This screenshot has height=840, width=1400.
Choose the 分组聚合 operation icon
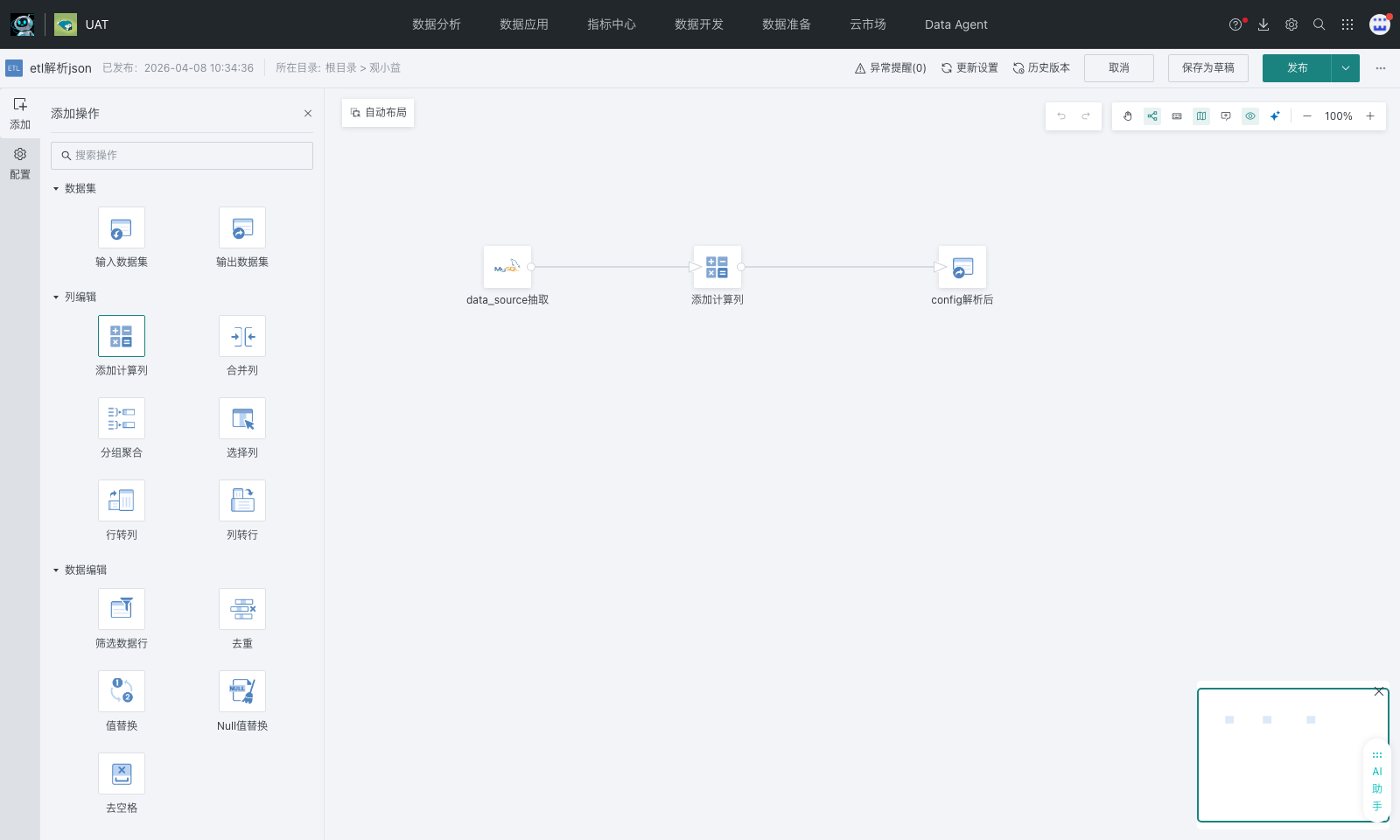[122, 419]
